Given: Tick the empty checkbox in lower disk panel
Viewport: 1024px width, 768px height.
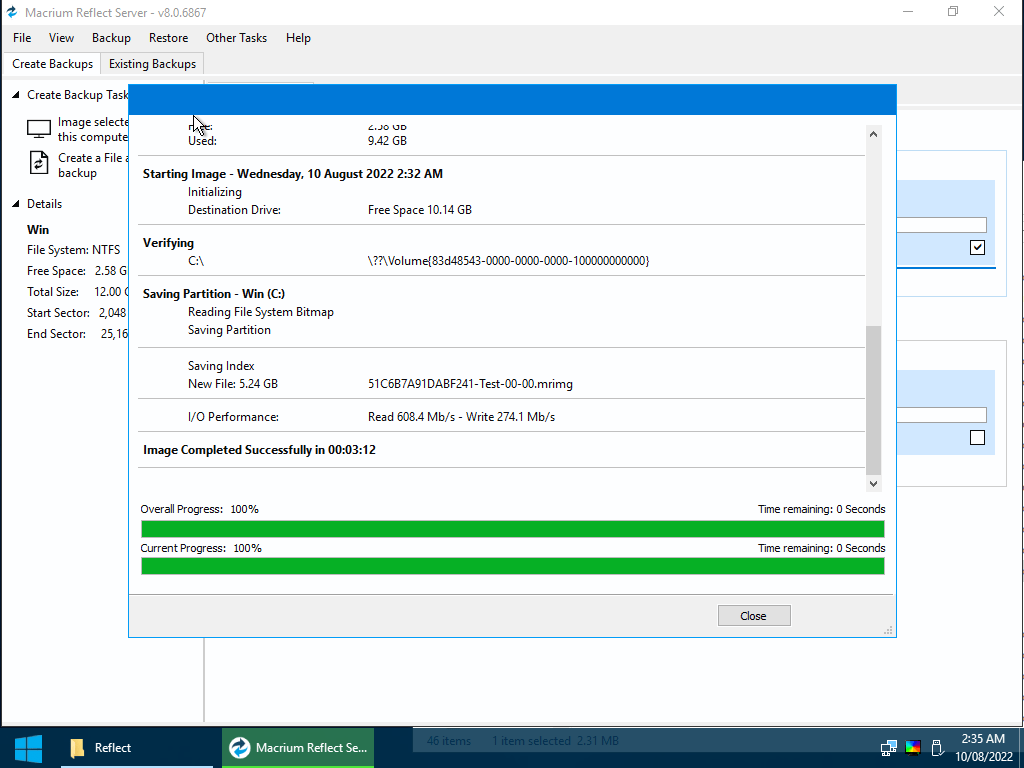Looking at the screenshot, I should tap(977, 438).
